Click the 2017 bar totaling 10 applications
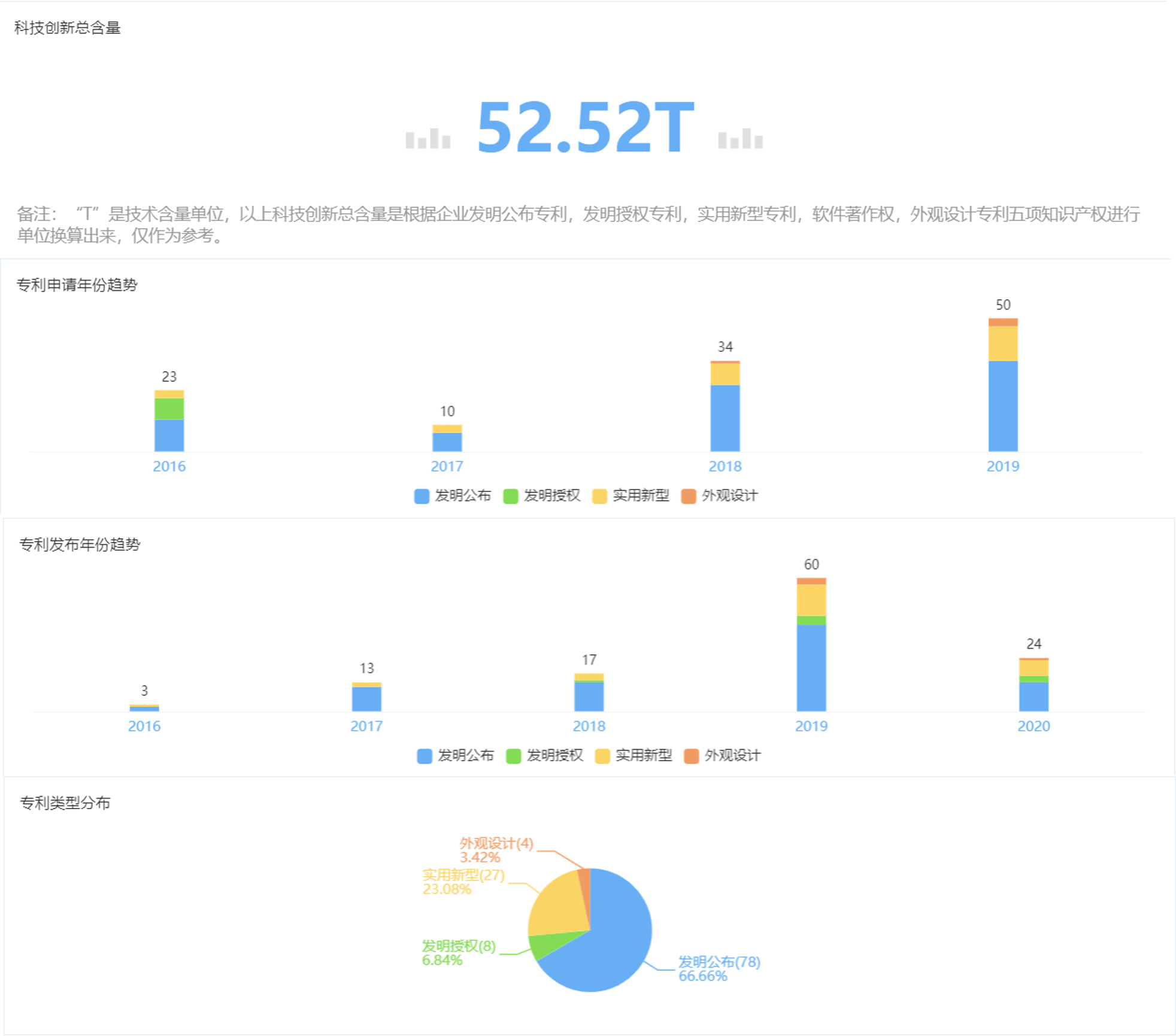This screenshot has height=1036, width=1176. (447, 438)
